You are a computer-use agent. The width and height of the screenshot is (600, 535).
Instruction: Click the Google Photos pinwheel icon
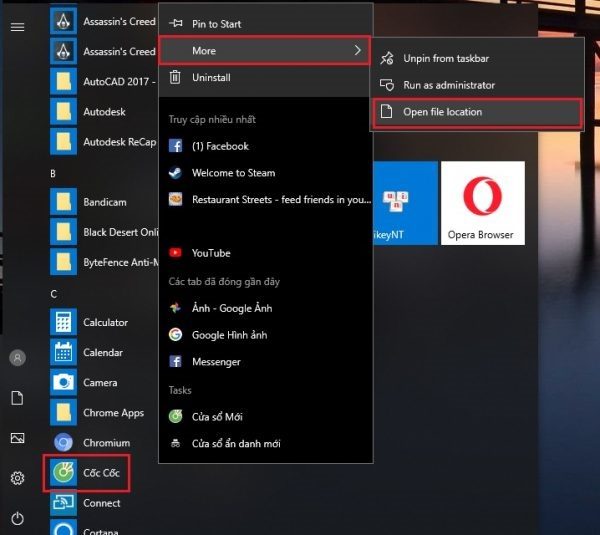[176, 308]
